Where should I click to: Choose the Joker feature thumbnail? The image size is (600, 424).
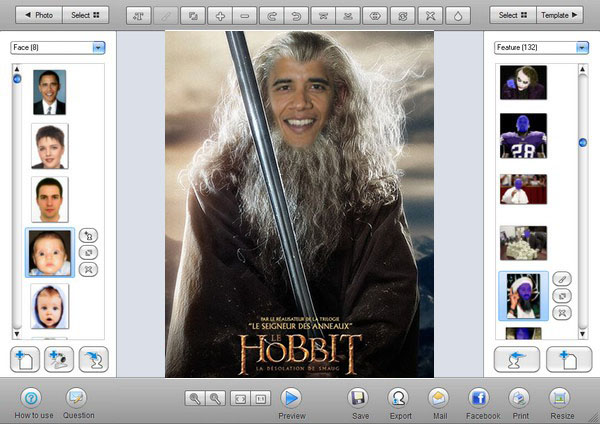pyautogui.click(x=523, y=83)
